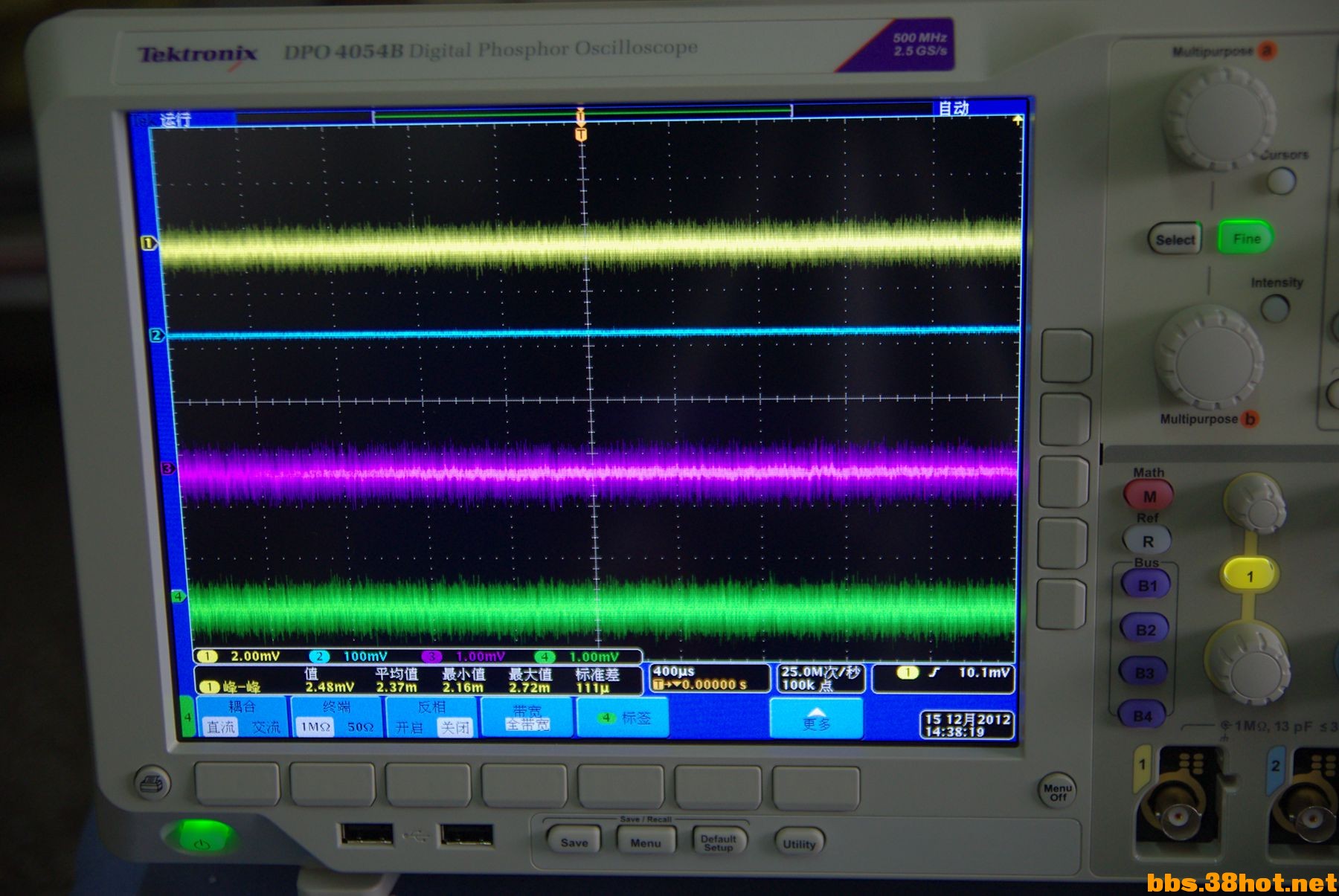1339x896 pixels.
Task: Tap the Menu button under Save / Recall
Action: click(x=645, y=842)
